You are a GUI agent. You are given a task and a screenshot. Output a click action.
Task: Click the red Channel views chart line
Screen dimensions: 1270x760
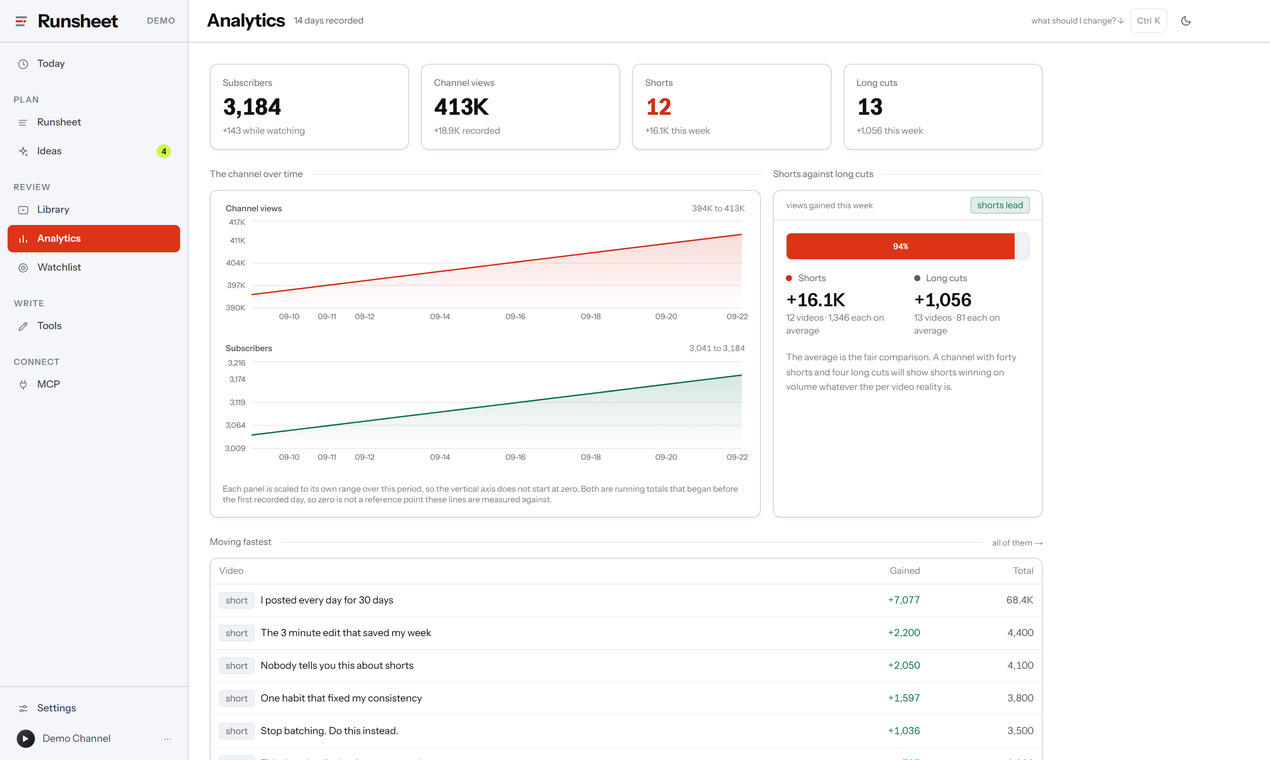pos(497,264)
